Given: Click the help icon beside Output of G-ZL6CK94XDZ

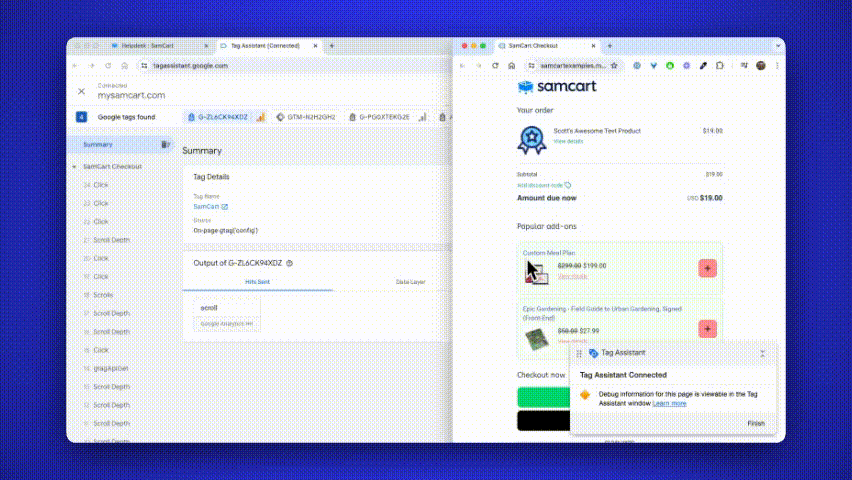Looking at the screenshot, I should coord(290,263).
